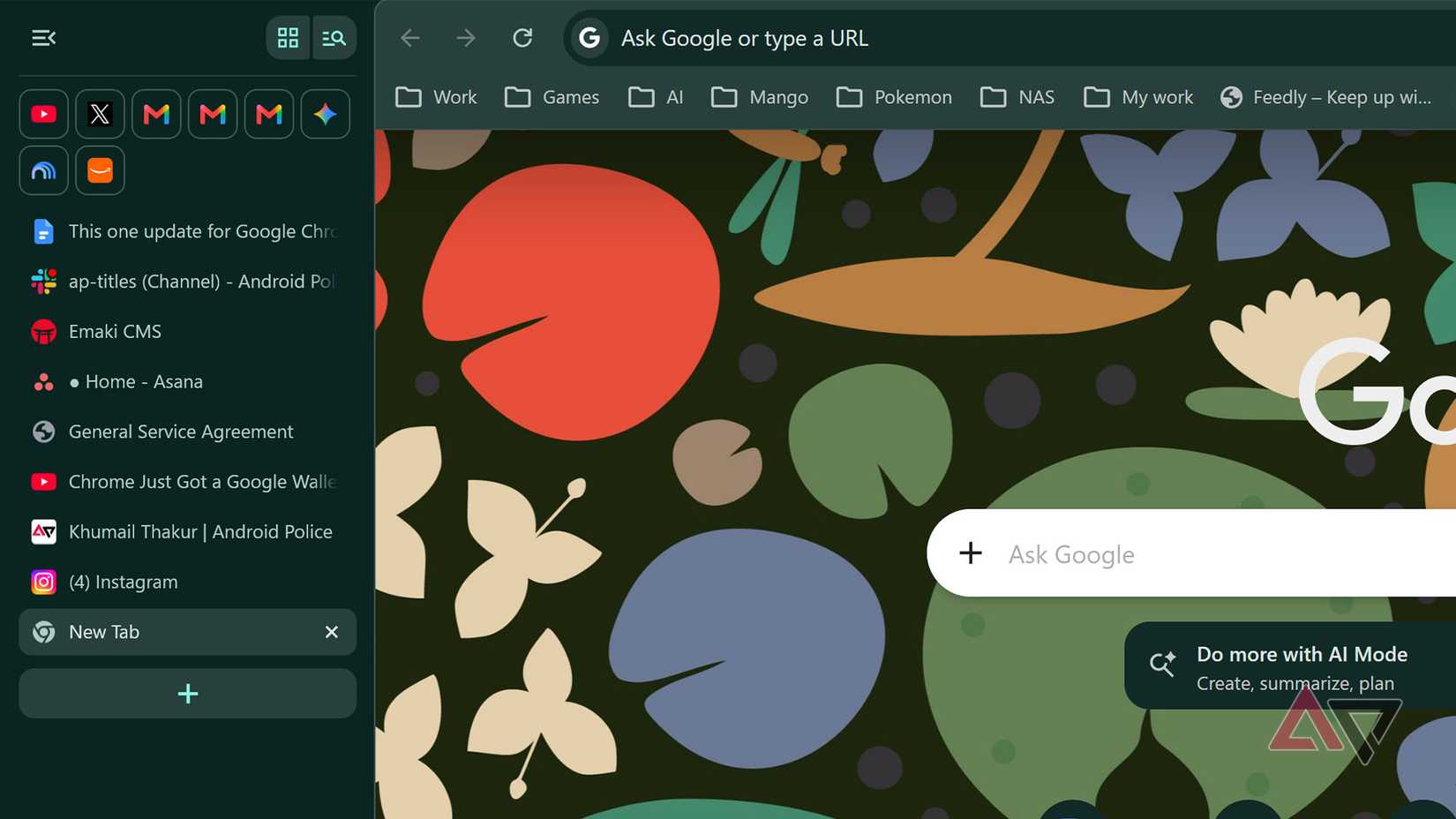The width and height of the screenshot is (1456, 819).
Task: Select the New Tab tab
Action: coord(188,632)
